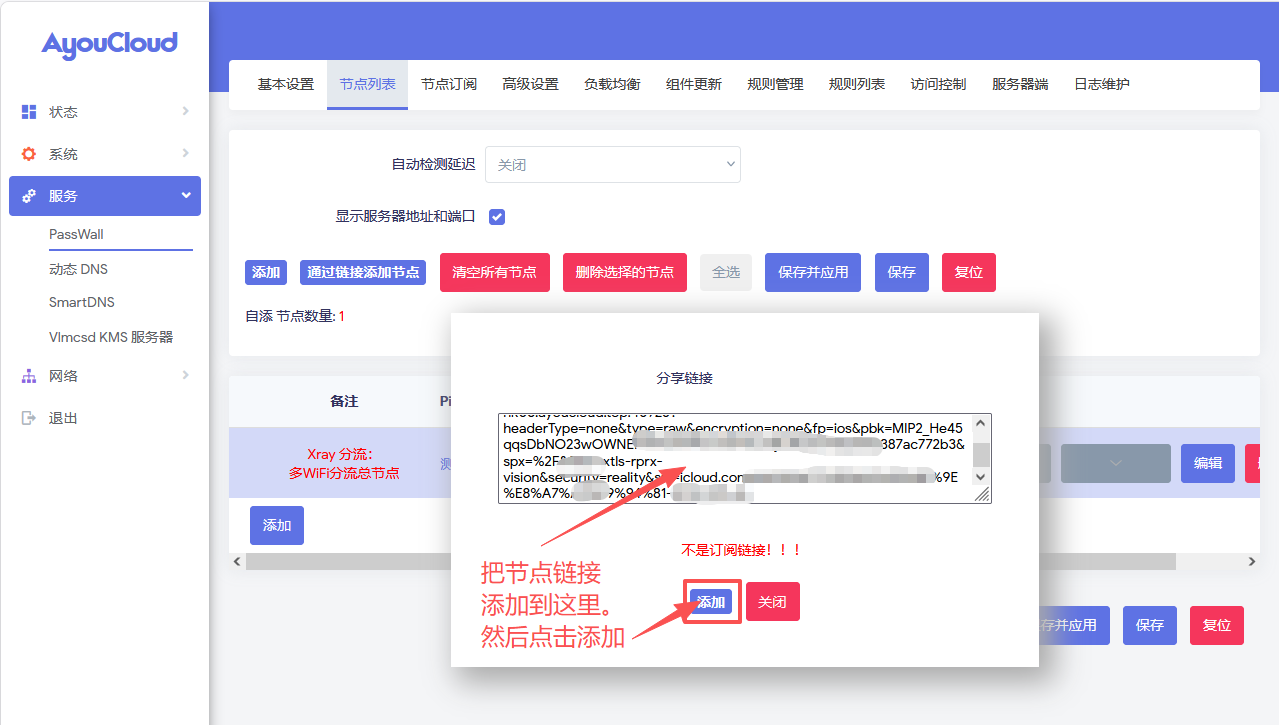Screen dimensions: 1279x725
Task: Collapse the 服务 menu chevron
Action: pyautogui.click(x=185, y=196)
